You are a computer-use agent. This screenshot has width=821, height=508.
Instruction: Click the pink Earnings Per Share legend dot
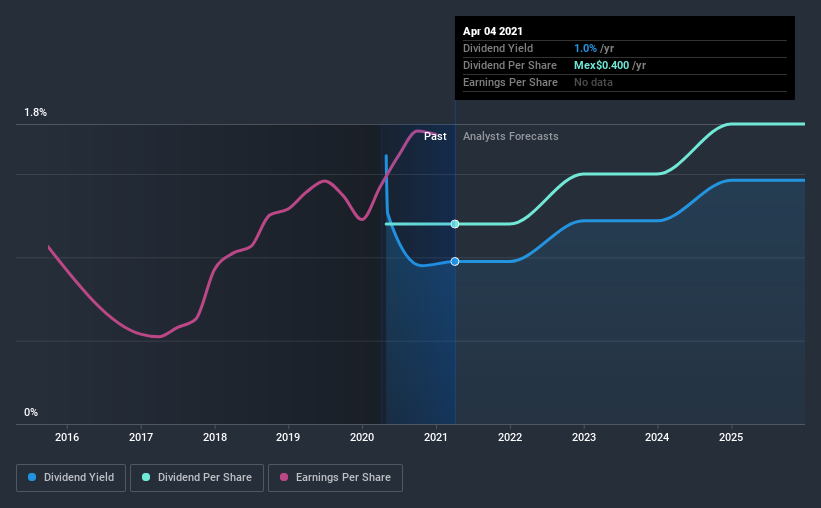[x=284, y=477]
